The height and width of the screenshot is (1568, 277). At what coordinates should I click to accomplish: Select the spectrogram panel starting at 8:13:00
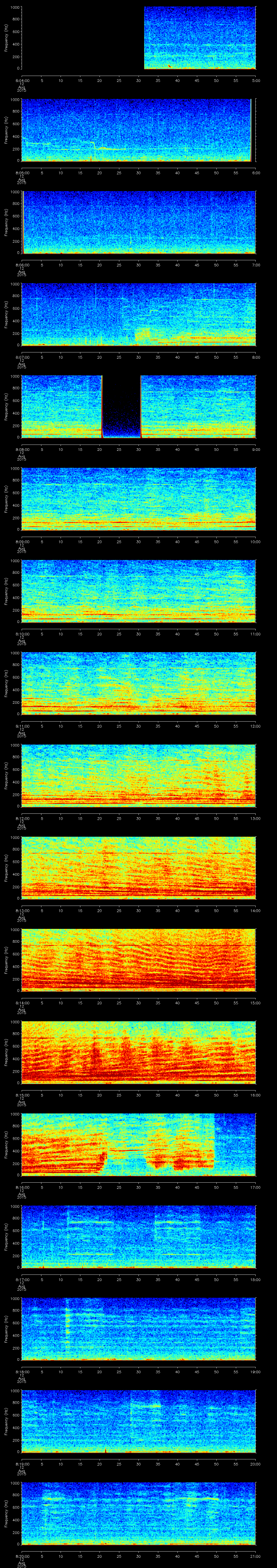click(139, 868)
